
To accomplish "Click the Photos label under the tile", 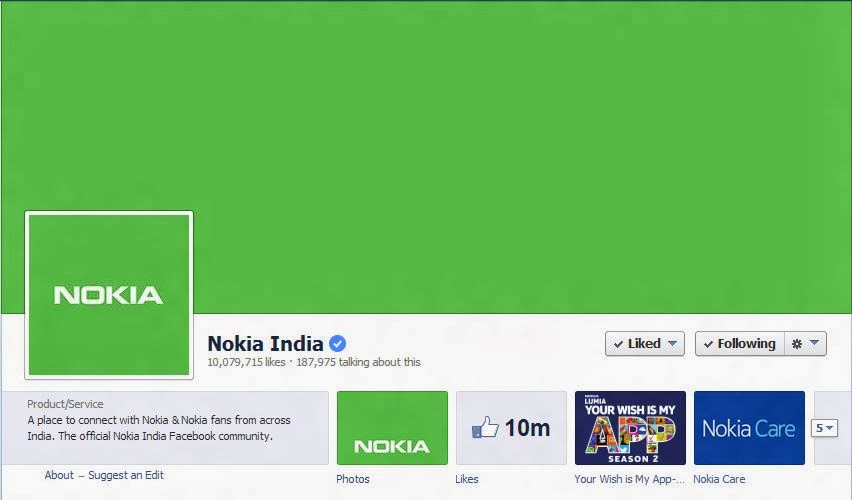I will click(x=353, y=479).
